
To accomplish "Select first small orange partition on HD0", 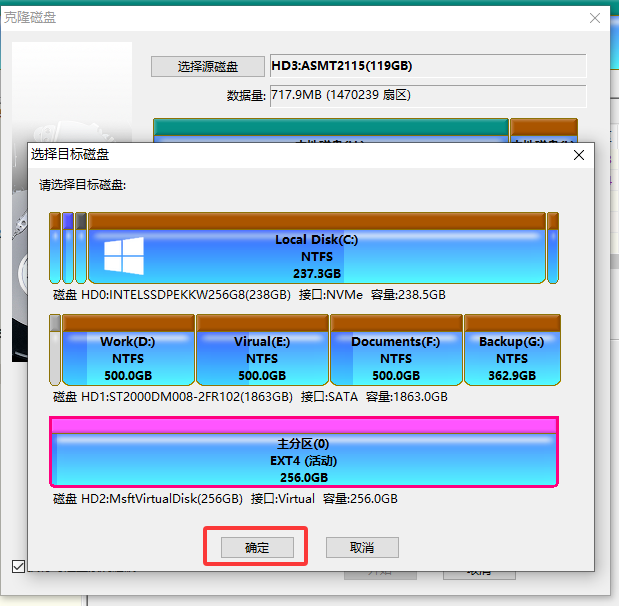I will click(55, 248).
